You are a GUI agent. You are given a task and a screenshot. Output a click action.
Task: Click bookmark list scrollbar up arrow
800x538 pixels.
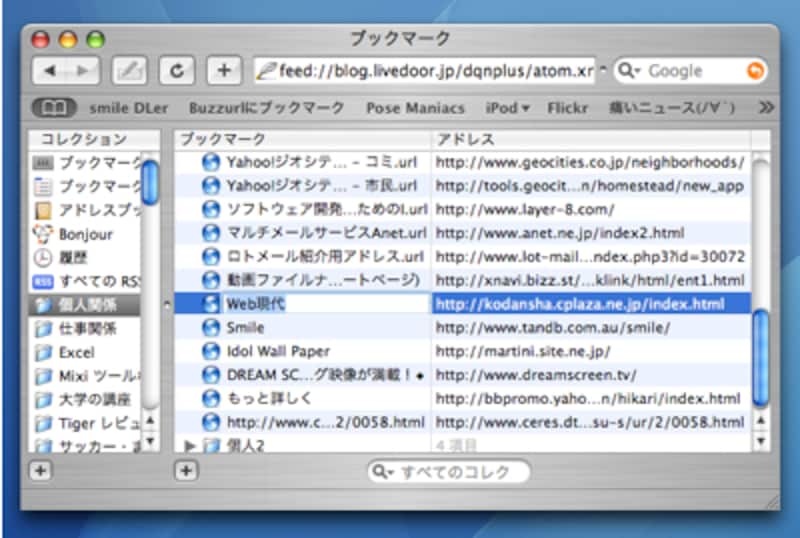point(761,421)
